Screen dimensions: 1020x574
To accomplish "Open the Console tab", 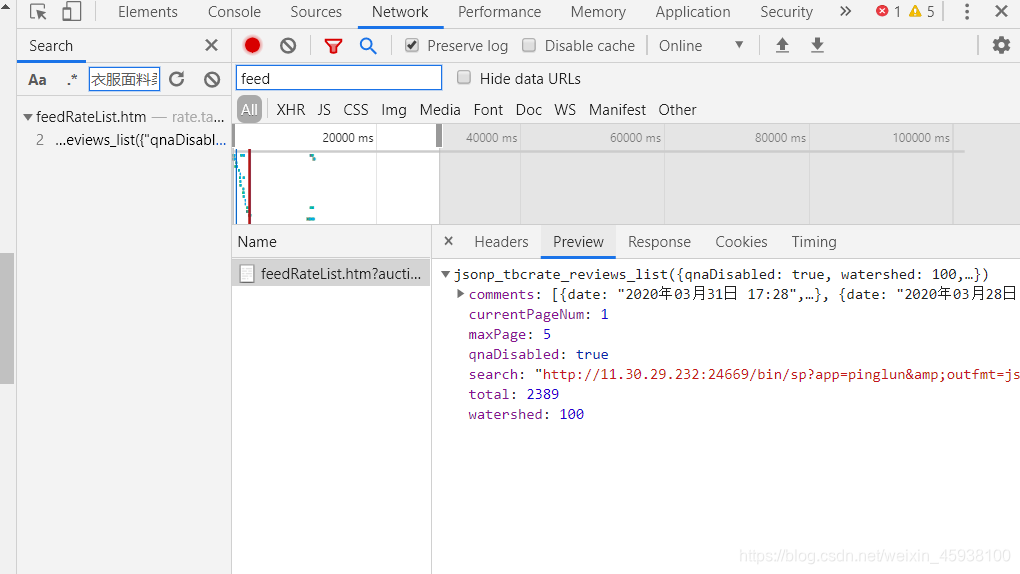I will [x=234, y=12].
